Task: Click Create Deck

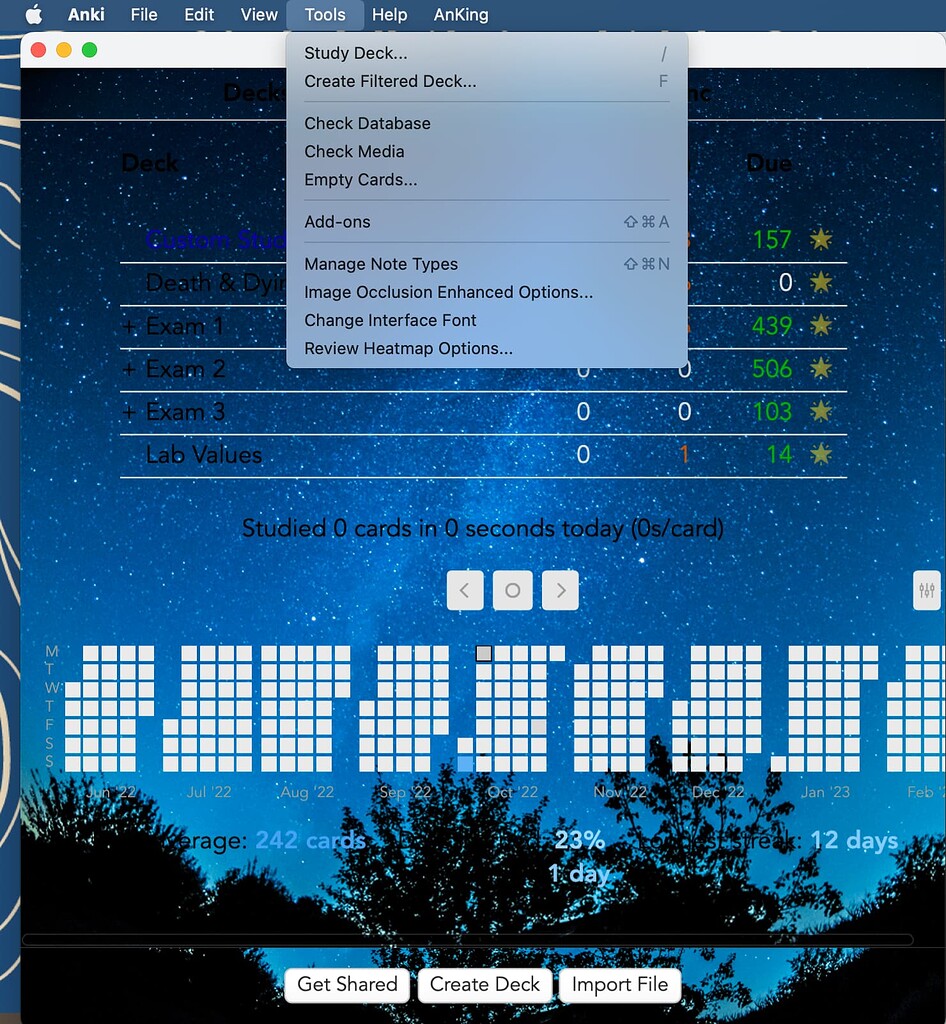Action: pyautogui.click(x=484, y=985)
